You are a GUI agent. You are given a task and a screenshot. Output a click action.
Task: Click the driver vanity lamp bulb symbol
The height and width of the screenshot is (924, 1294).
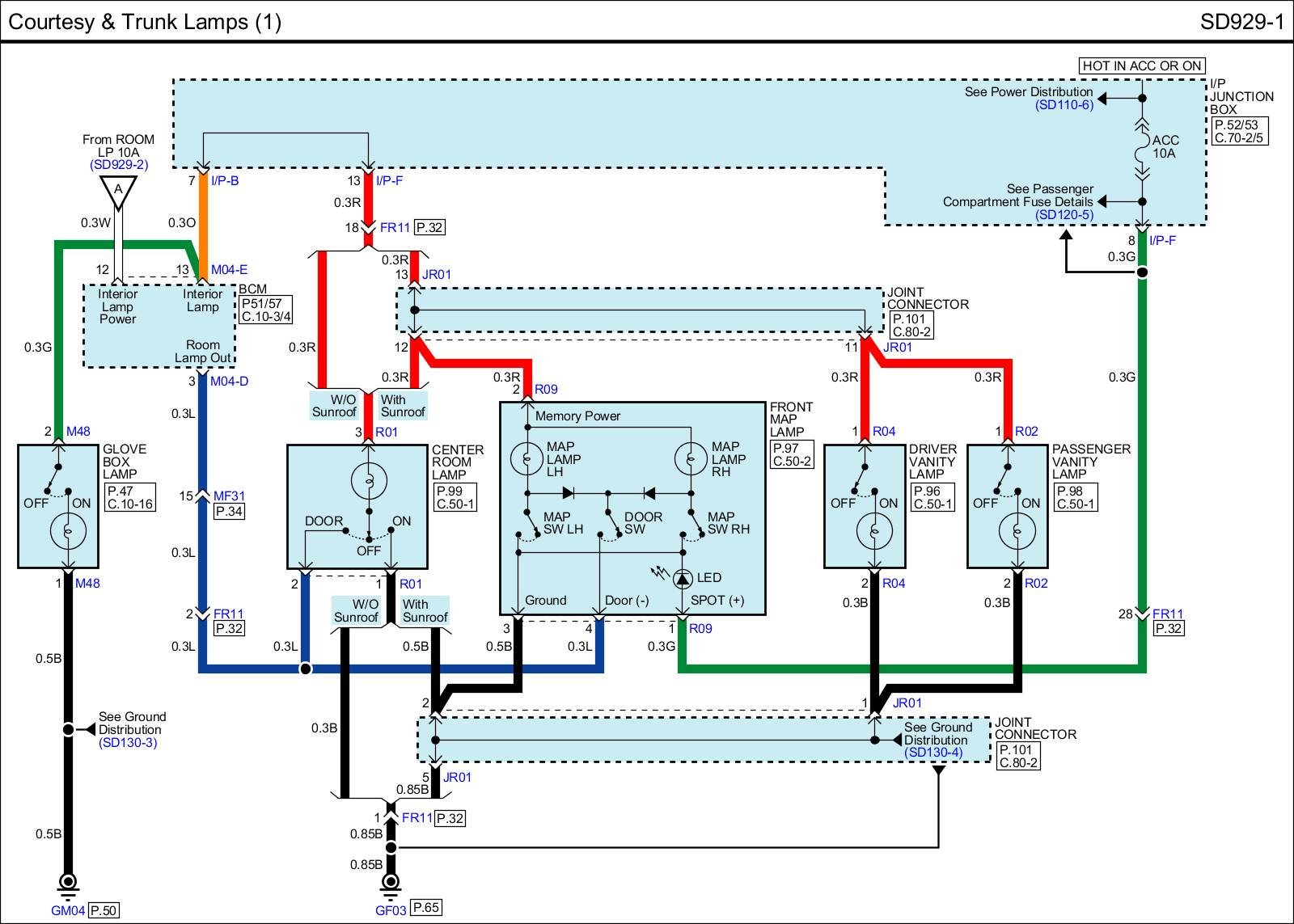tap(874, 531)
